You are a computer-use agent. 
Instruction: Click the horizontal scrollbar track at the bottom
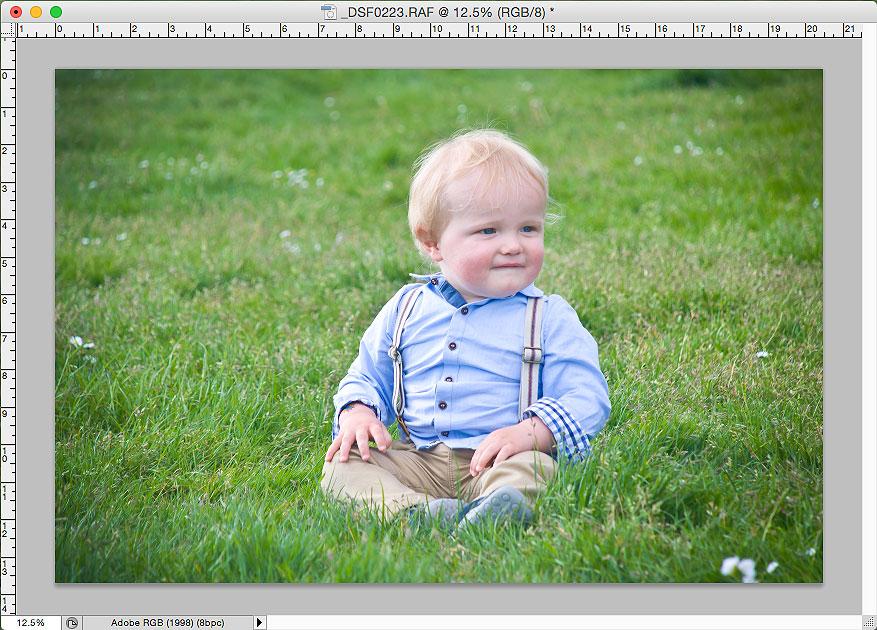[564, 622]
